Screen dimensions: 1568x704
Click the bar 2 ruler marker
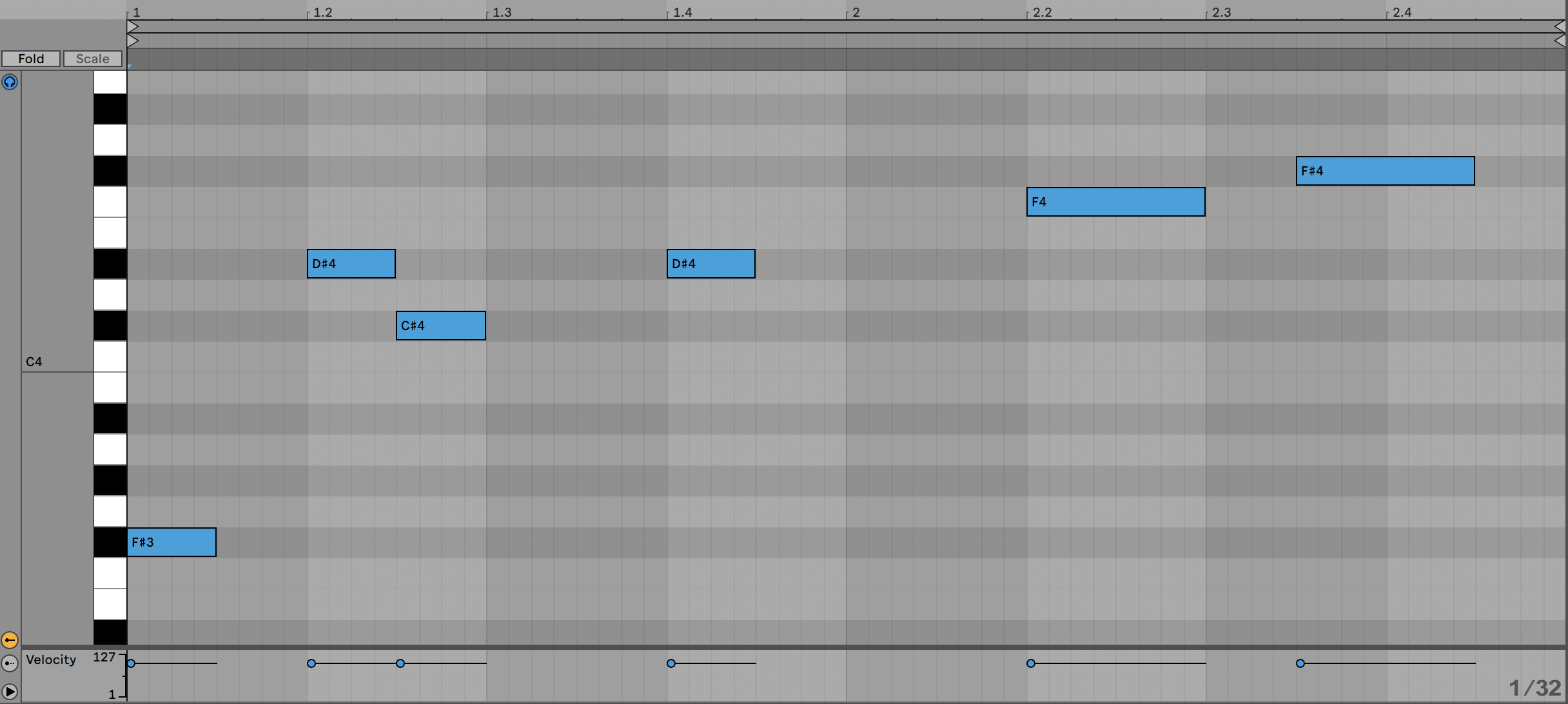[856, 12]
